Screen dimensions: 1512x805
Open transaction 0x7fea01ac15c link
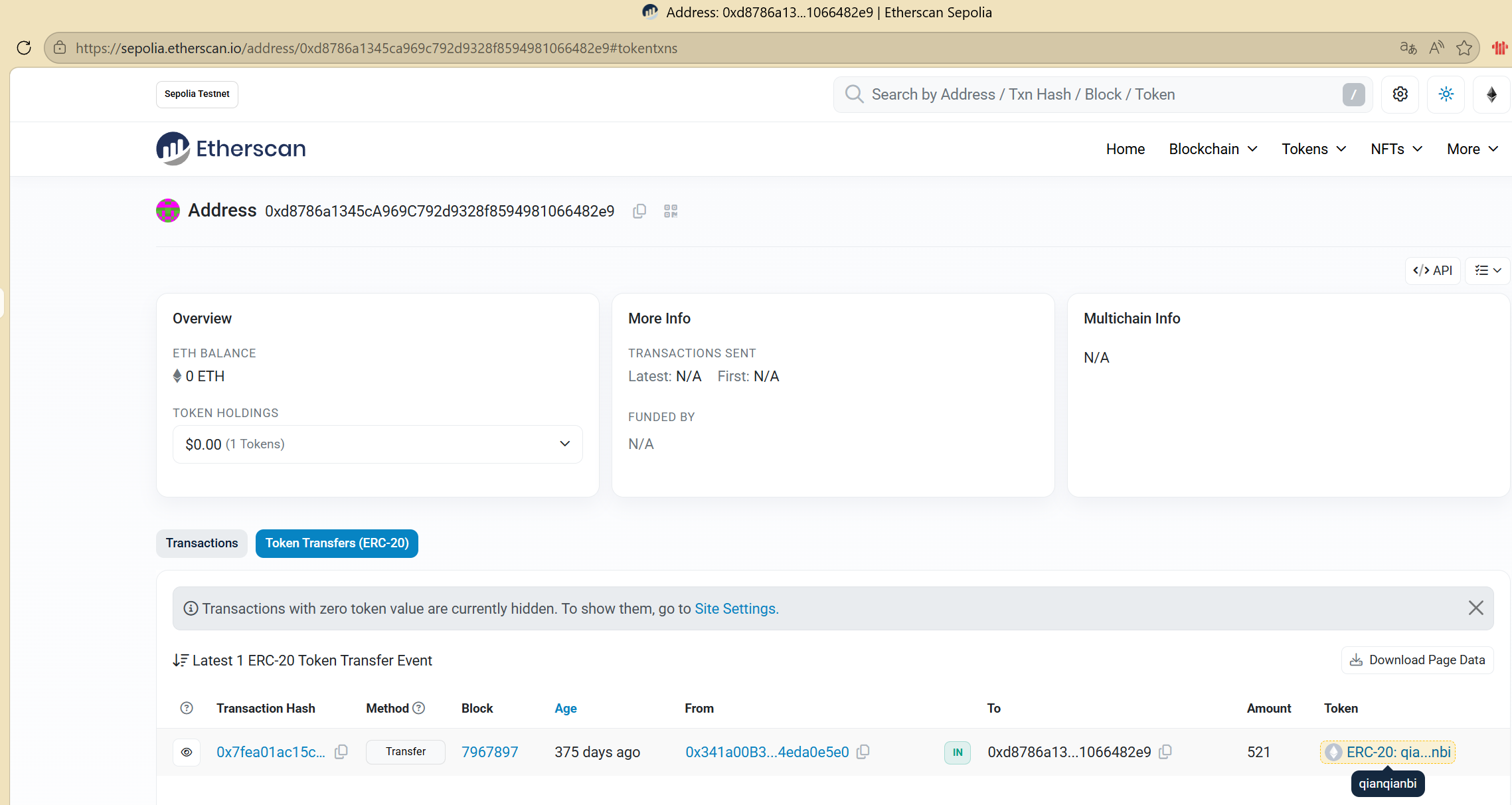271,752
